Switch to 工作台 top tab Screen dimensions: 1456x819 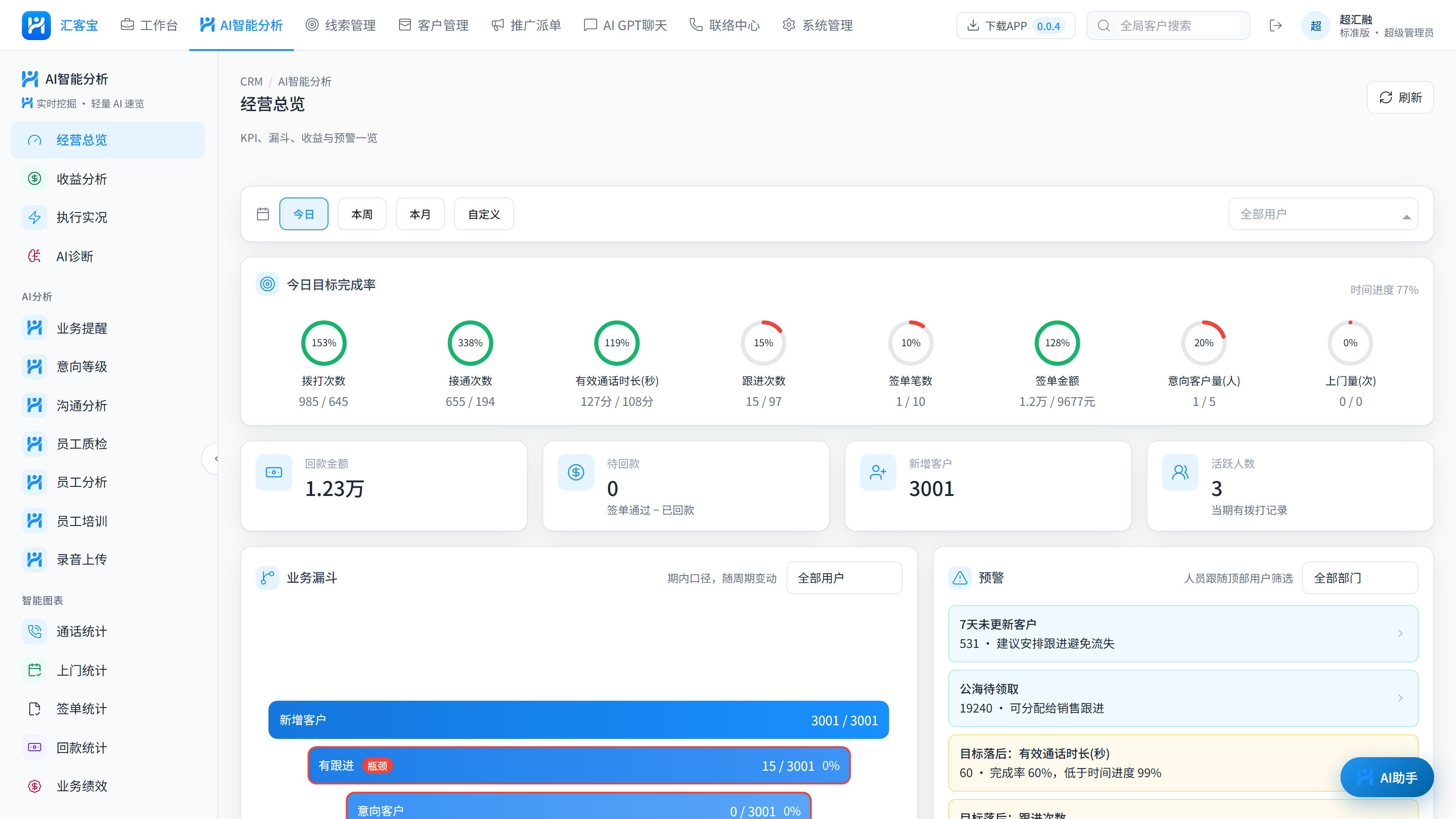tap(149, 25)
